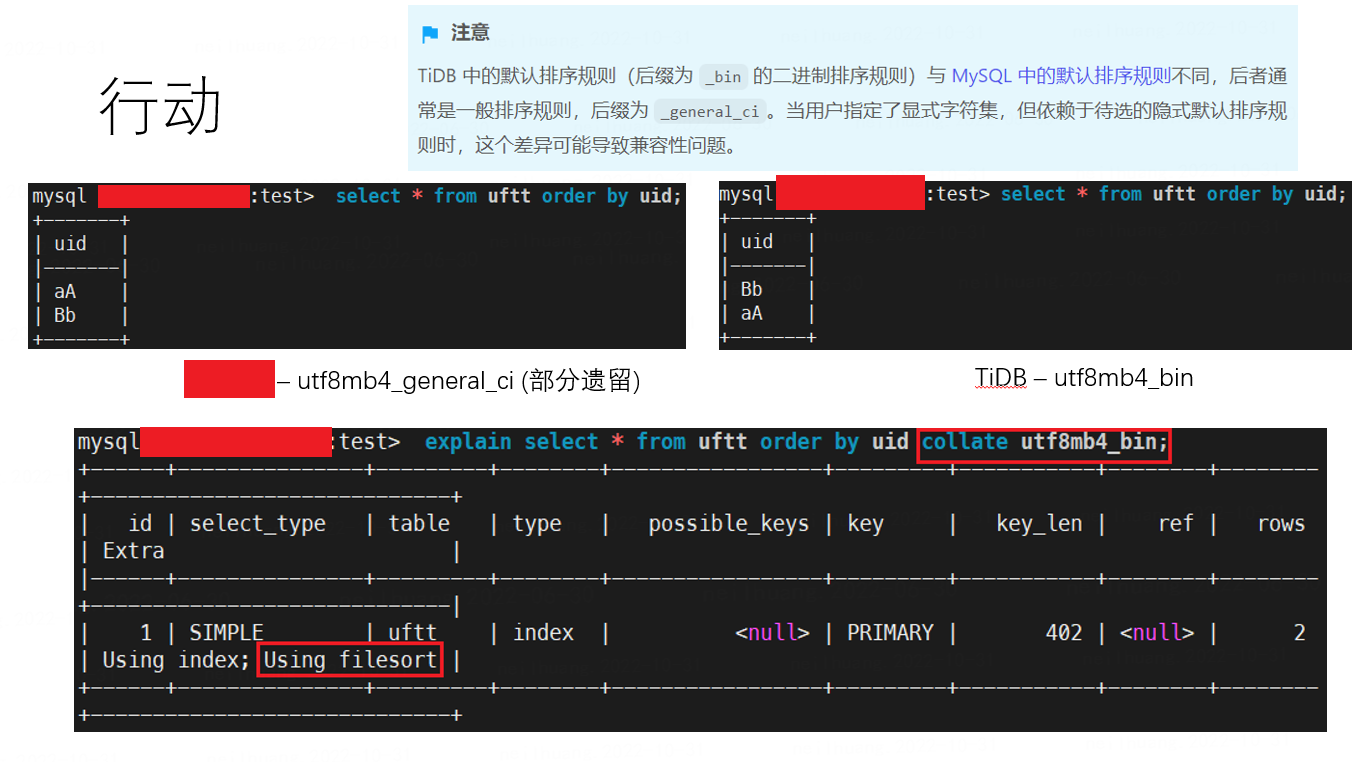
Task: Click the inline code "_general_ci" in the note
Action: pyautogui.click(x=710, y=111)
